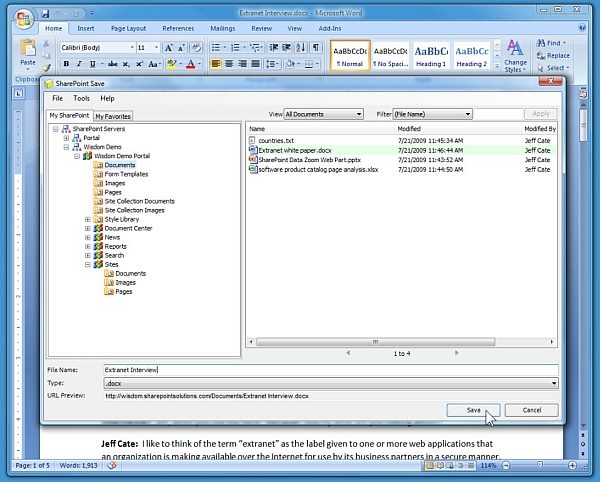Select the Heading 1 style

[431, 56]
